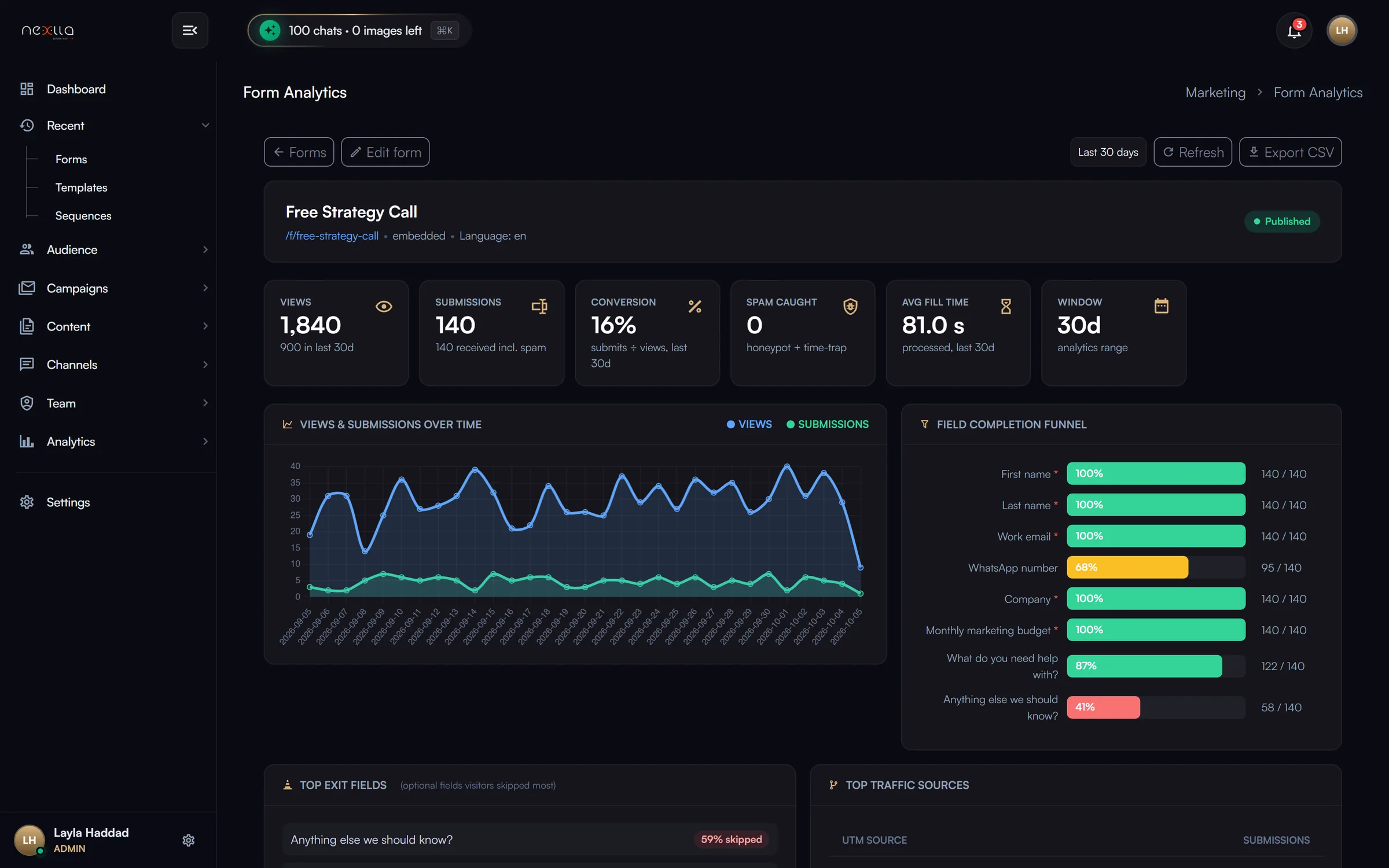Click the 100 chats 0 images left pill
This screenshot has height=868, width=1389.
(359, 30)
